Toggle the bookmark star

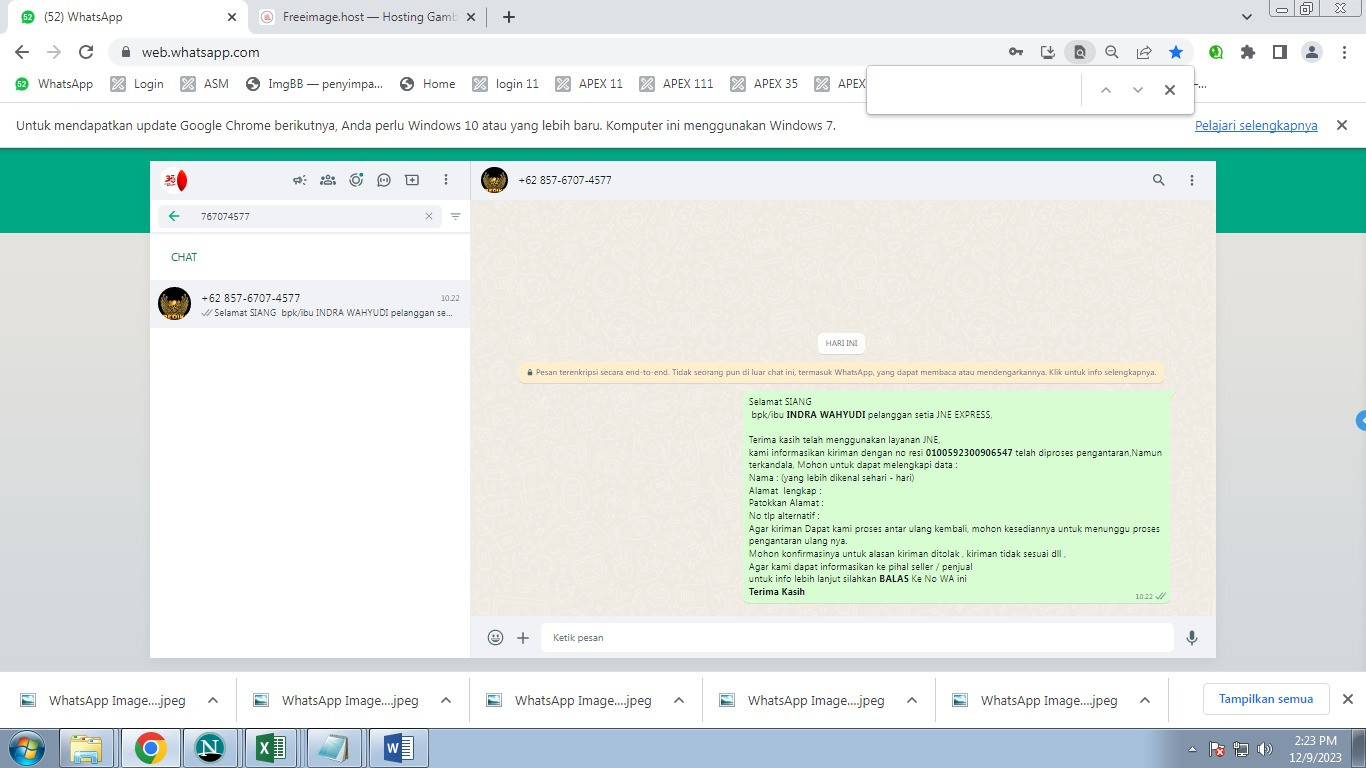click(x=1176, y=52)
